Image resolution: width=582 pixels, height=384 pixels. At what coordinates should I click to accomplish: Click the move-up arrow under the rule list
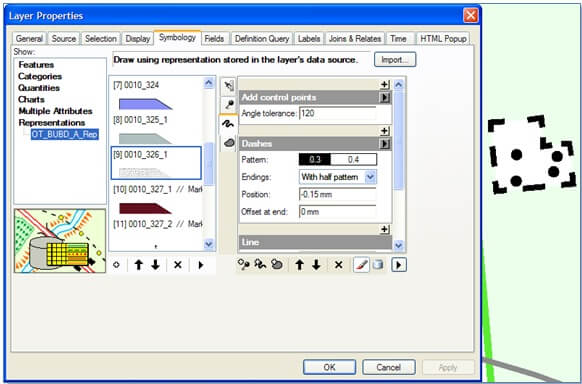(139, 265)
